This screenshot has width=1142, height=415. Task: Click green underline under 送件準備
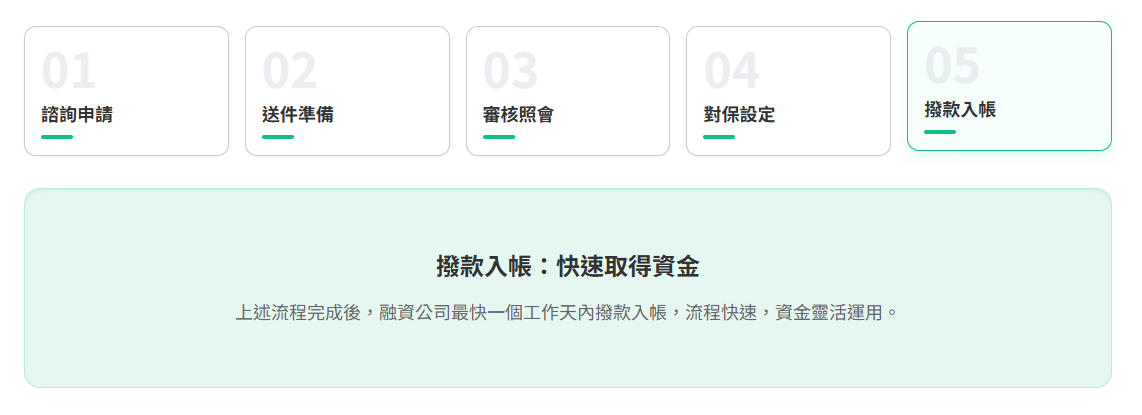point(278,137)
